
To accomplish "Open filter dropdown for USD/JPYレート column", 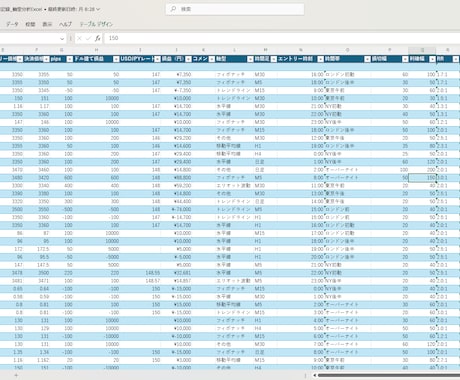I will (157, 59).
